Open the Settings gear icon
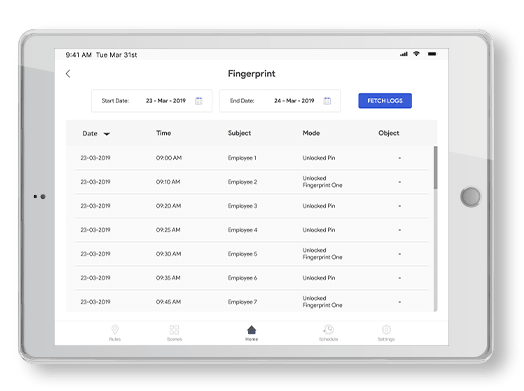Image resolution: width=524 pixels, height=391 pixels. click(x=386, y=330)
